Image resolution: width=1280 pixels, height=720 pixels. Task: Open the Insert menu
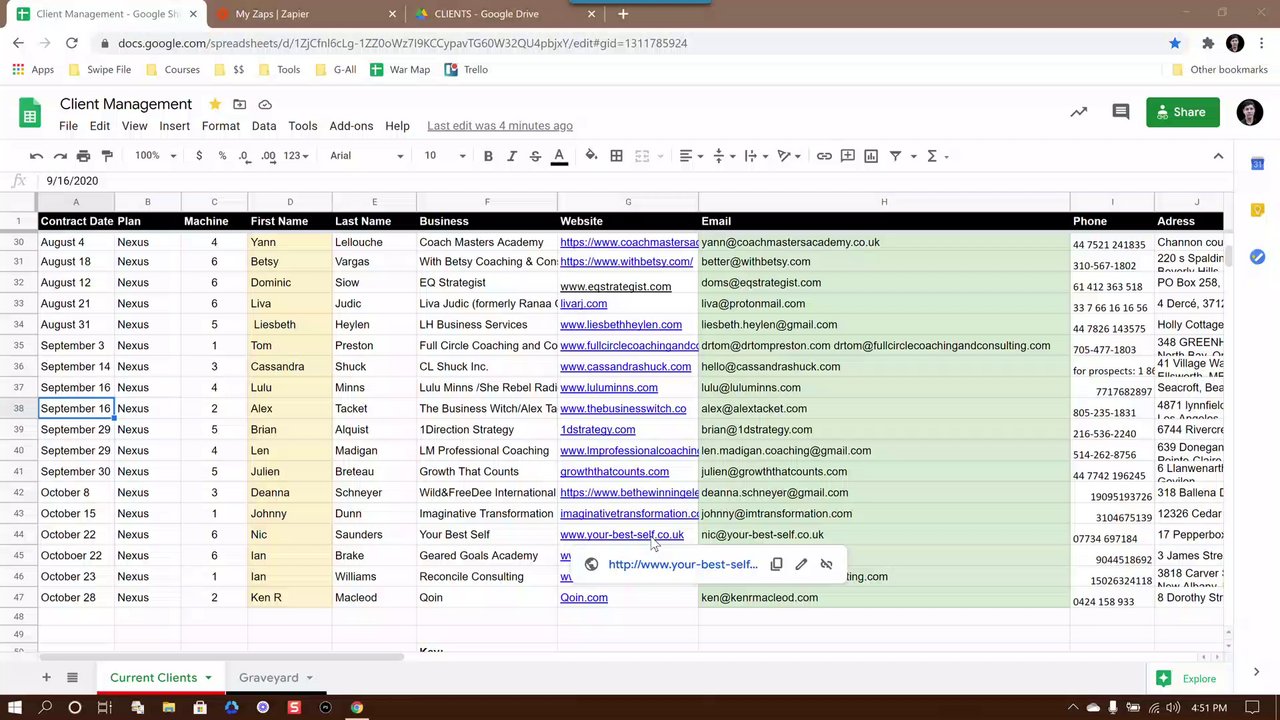tap(174, 126)
